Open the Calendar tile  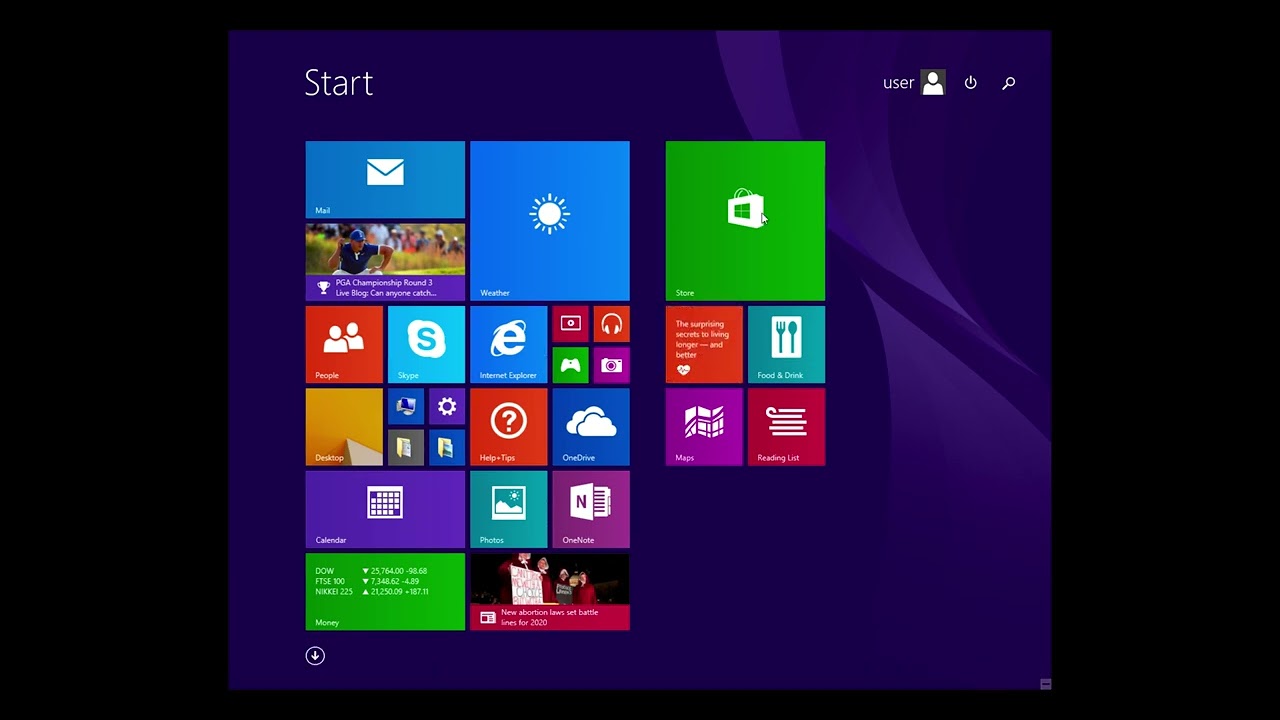385,509
